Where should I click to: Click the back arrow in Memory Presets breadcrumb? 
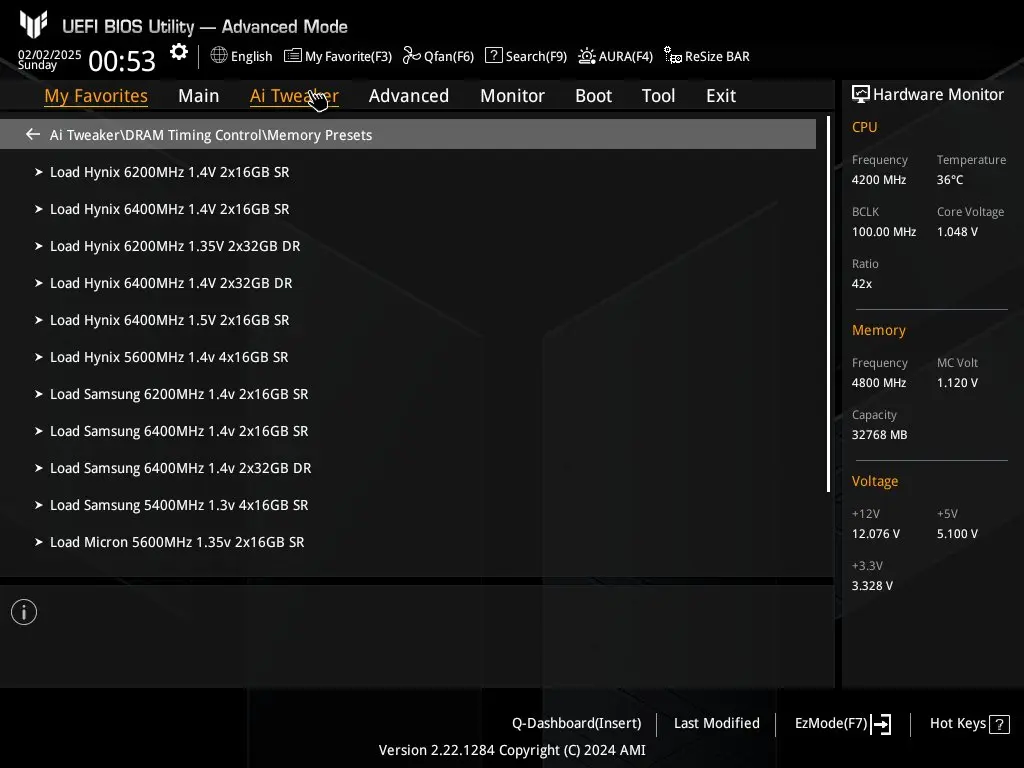(33, 134)
